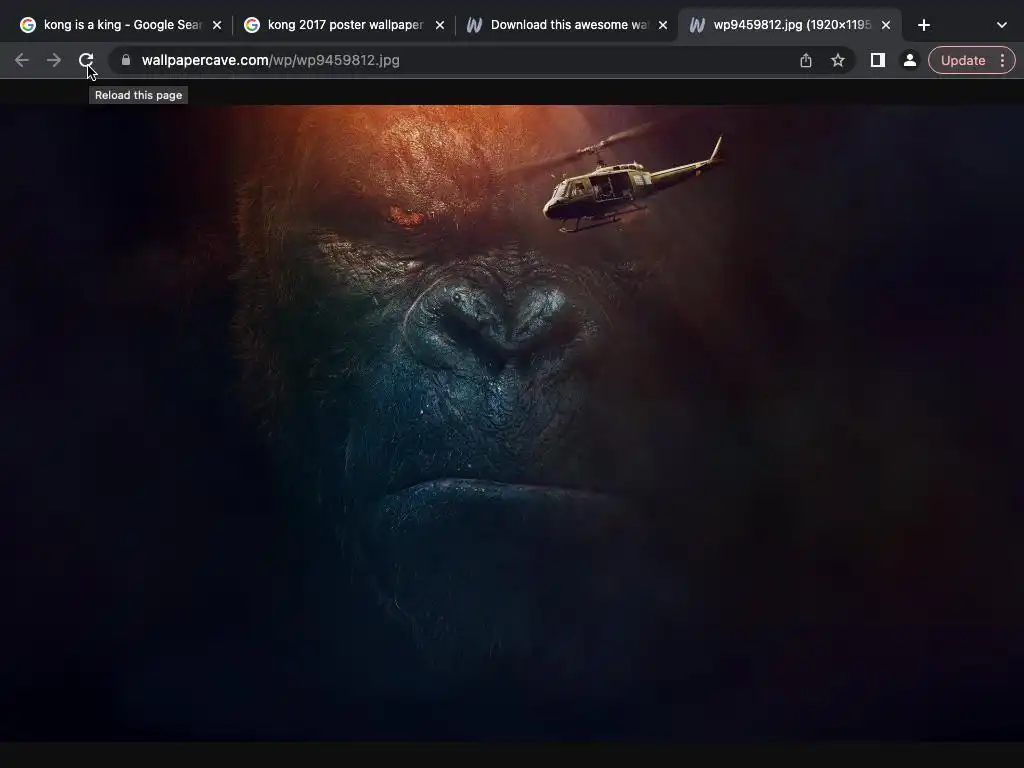Viewport: 1024px width, 768px height.
Task: Close the 'kong is a king' tab
Action: tap(217, 25)
